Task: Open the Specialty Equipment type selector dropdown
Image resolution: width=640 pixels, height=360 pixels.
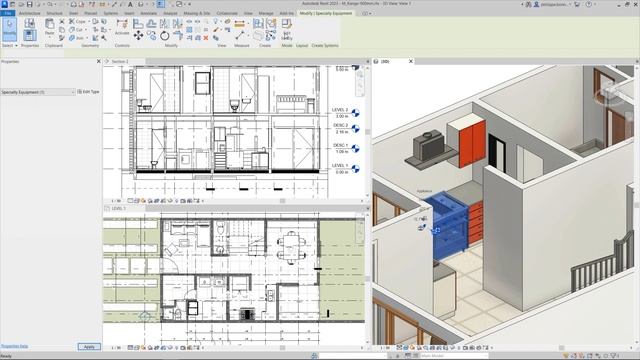Action: click(x=38, y=92)
